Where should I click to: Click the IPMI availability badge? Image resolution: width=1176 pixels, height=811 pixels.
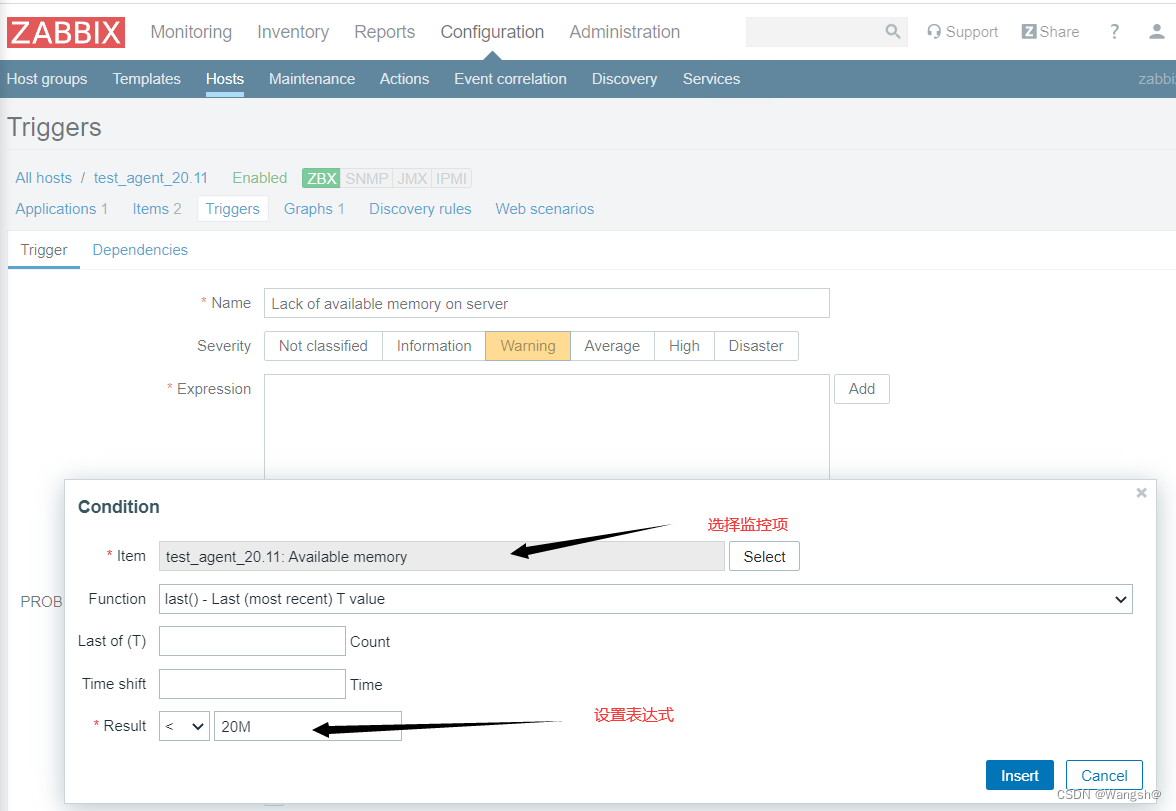click(x=452, y=179)
